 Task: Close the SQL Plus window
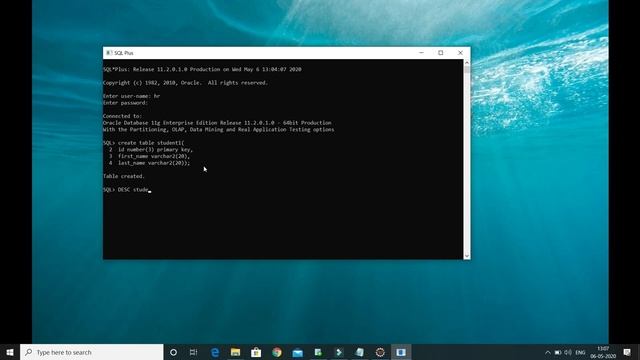coord(460,53)
